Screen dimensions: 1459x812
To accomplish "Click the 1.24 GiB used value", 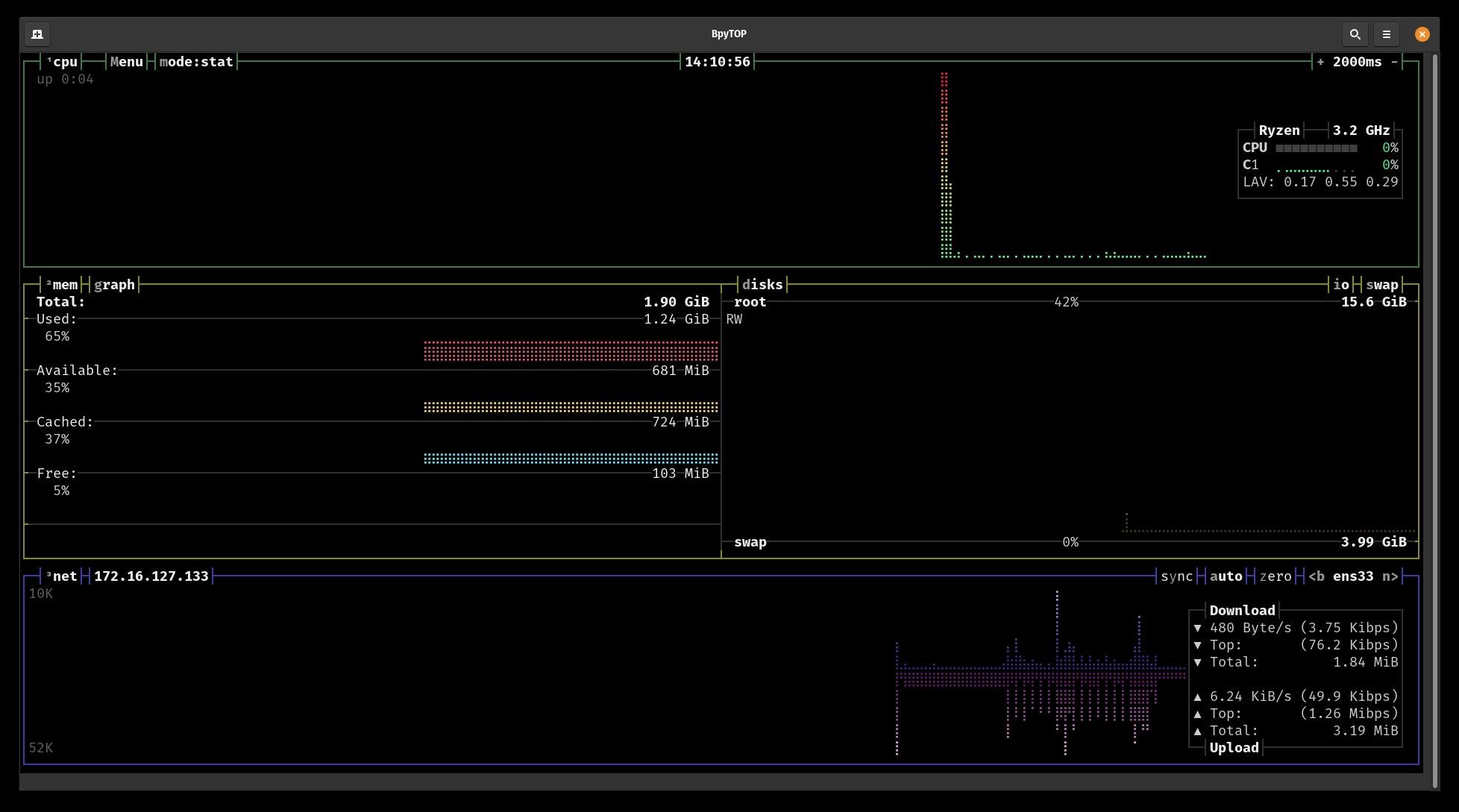I will click(677, 319).
